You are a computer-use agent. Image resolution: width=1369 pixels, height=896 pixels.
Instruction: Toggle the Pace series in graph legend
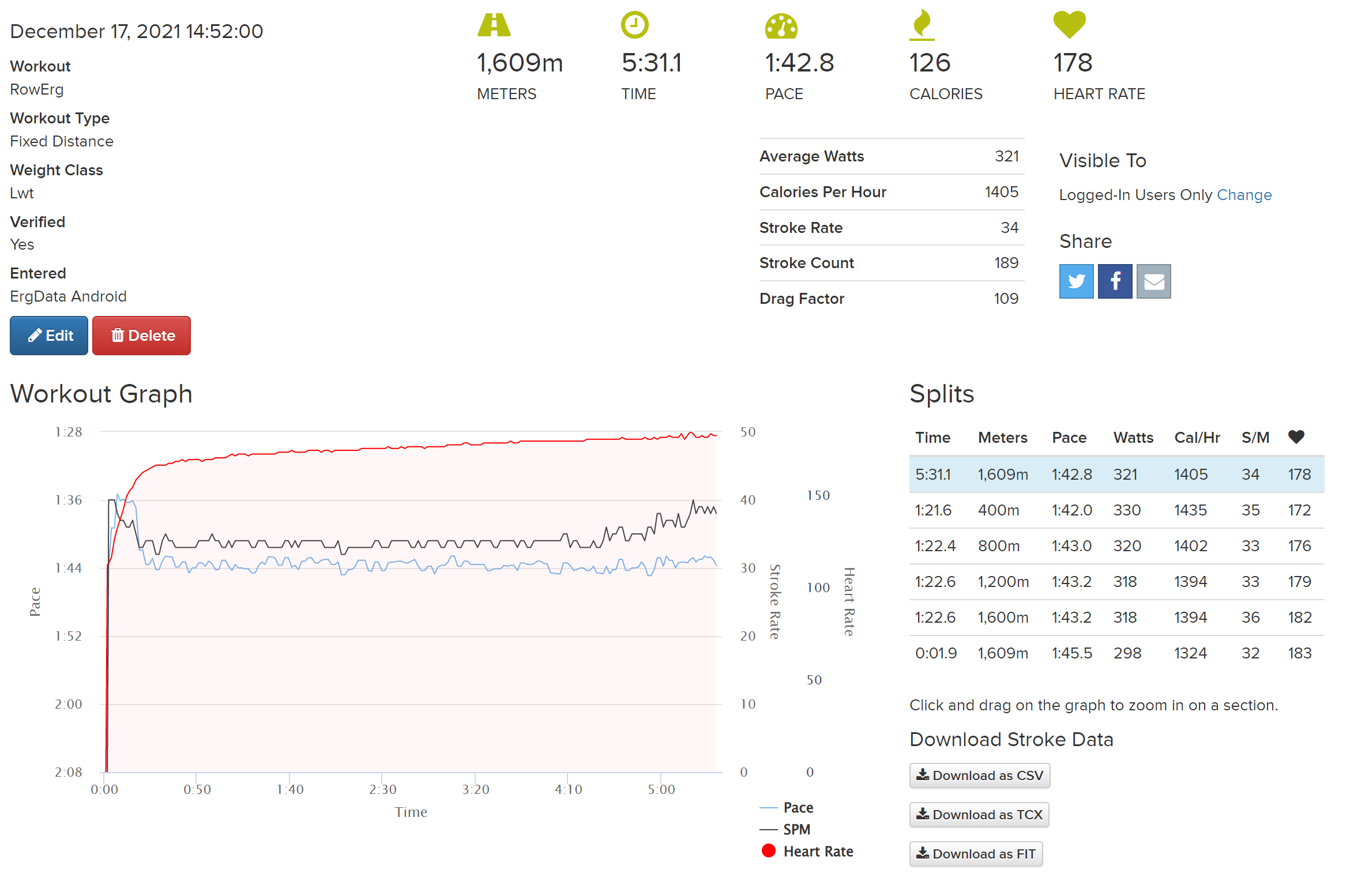point(798,808)
